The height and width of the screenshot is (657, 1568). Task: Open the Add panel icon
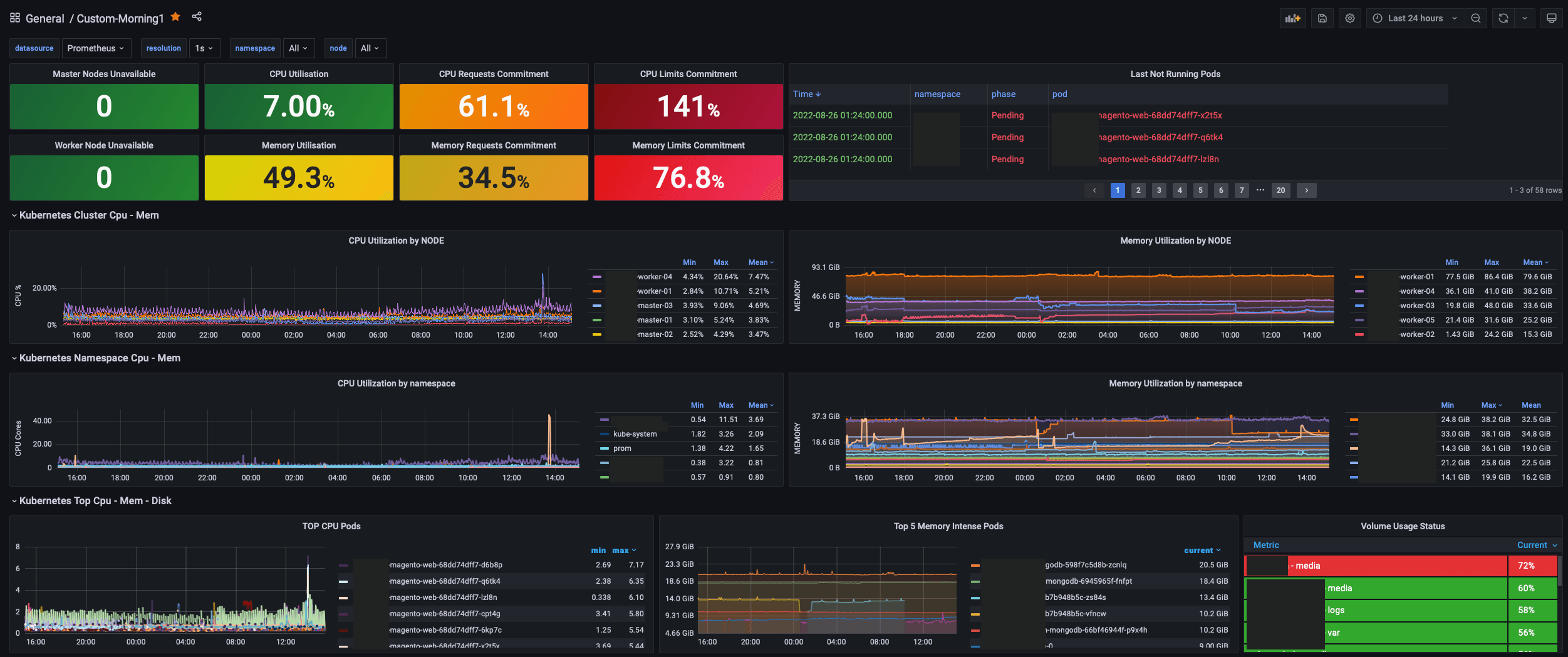coord(1292,18)
